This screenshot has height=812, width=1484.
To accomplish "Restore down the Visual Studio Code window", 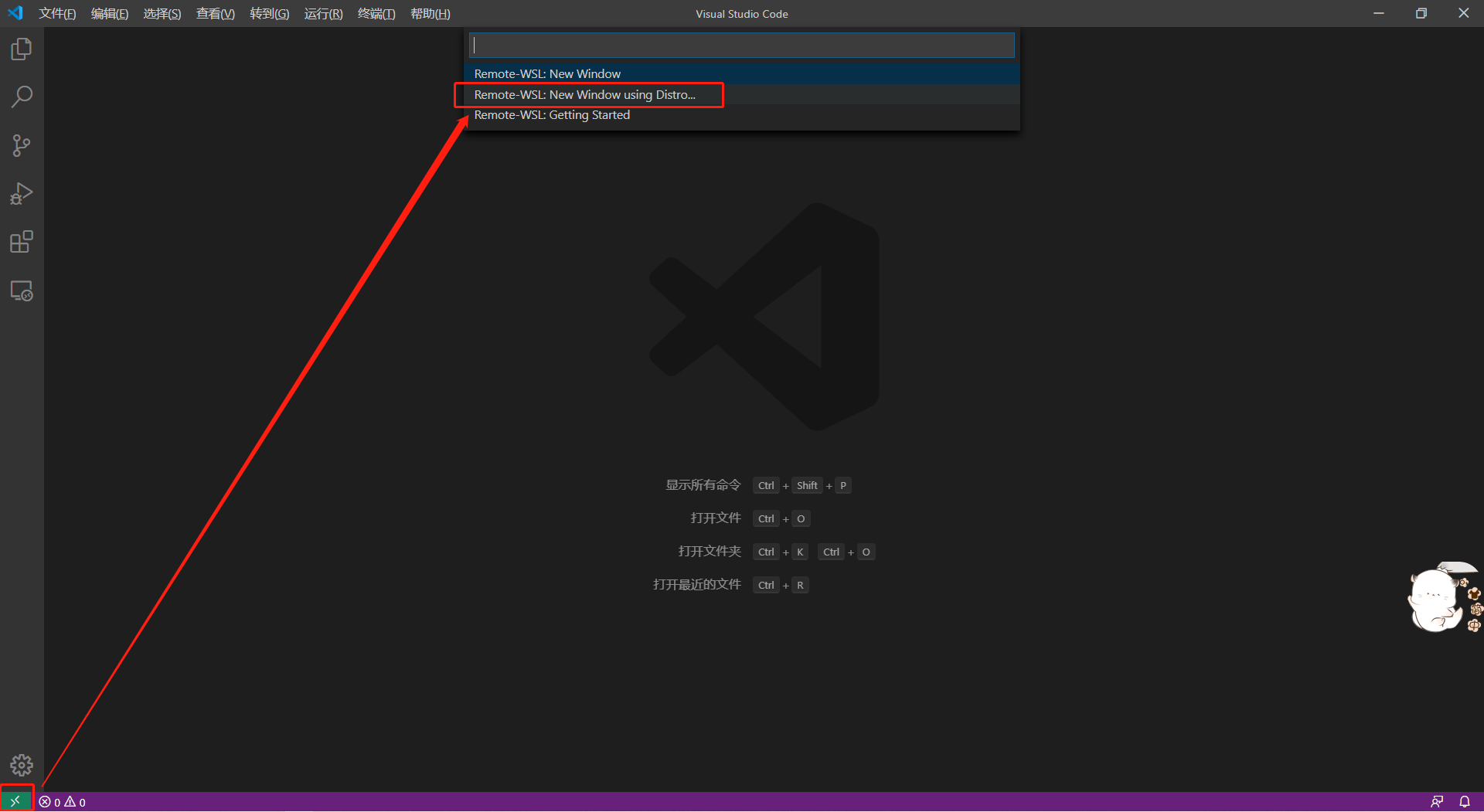I will click(1421, 13).
